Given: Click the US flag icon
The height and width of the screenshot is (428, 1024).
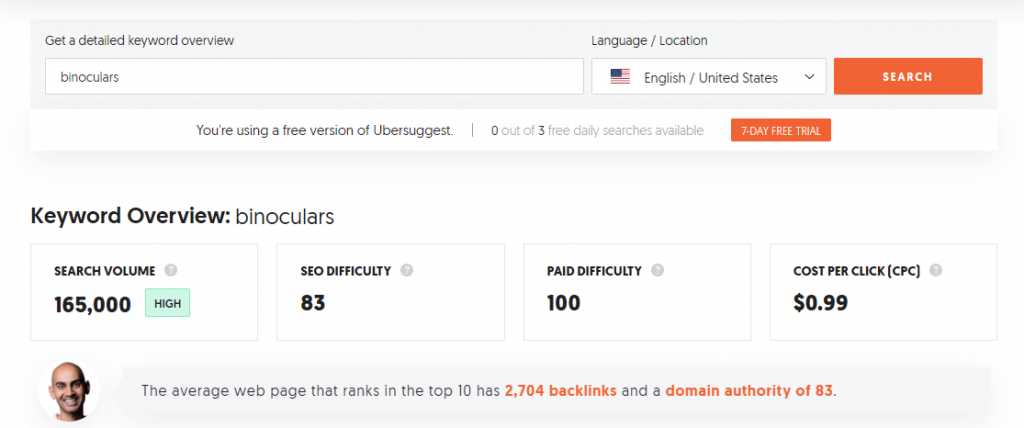Looking at the screenshot, I should click(x=620, y=77).
